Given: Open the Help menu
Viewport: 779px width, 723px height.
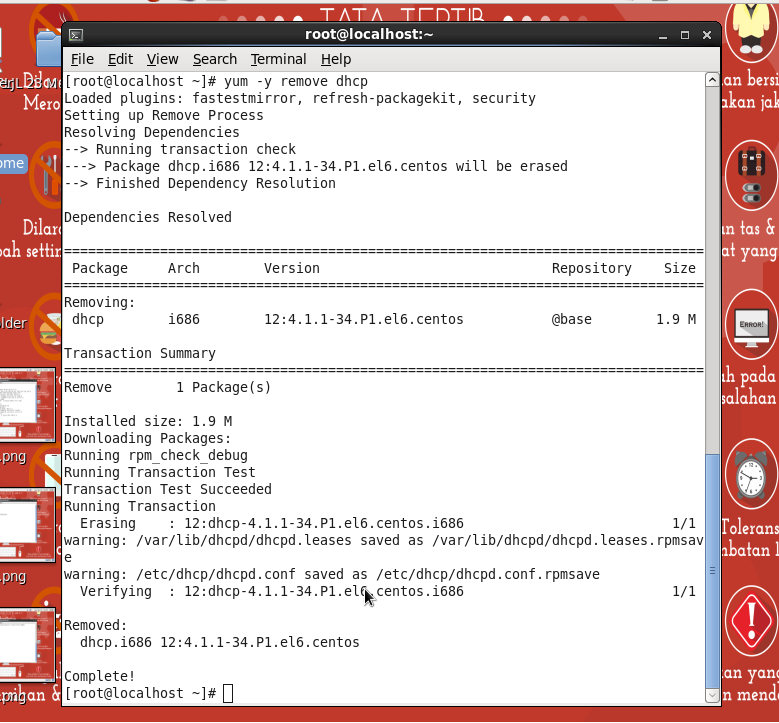Looking at the screenshot, I should point(336,59).
